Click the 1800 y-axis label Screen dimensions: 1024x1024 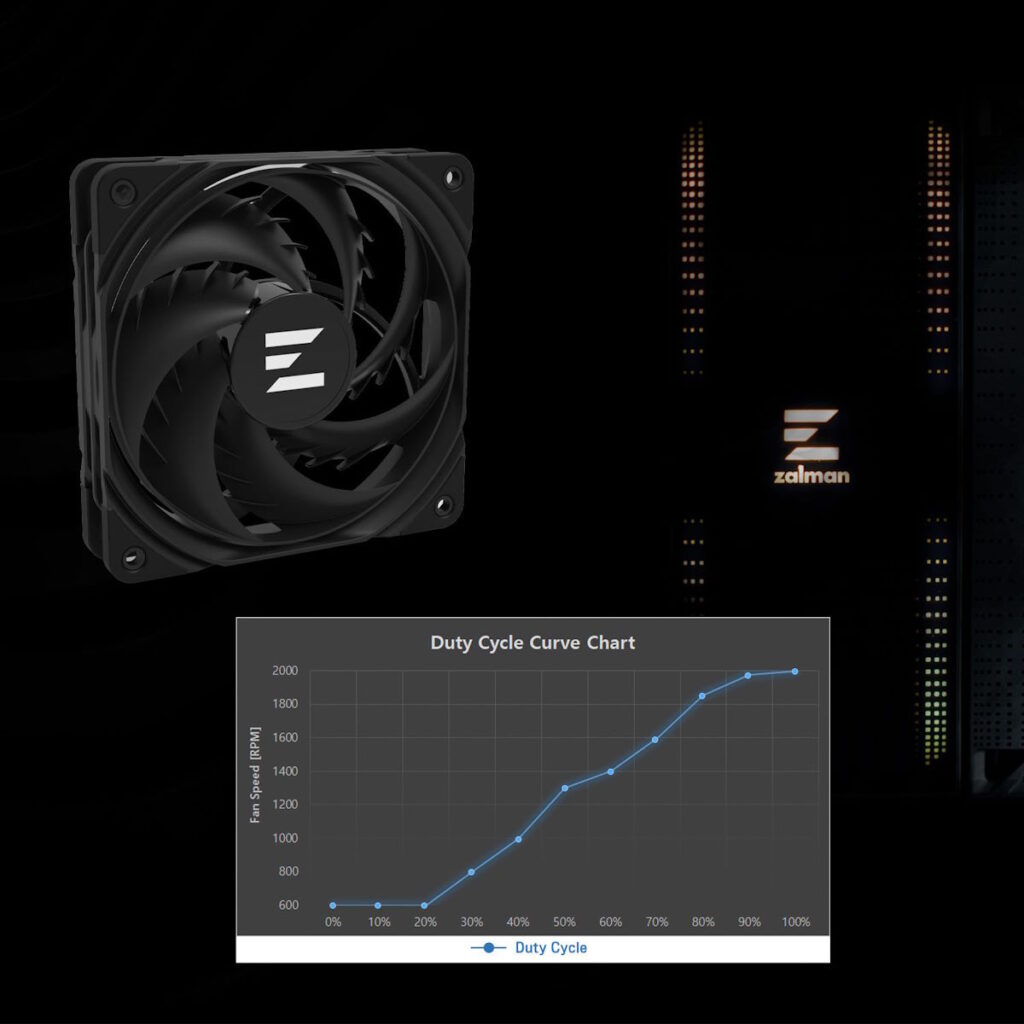(285, 704)
